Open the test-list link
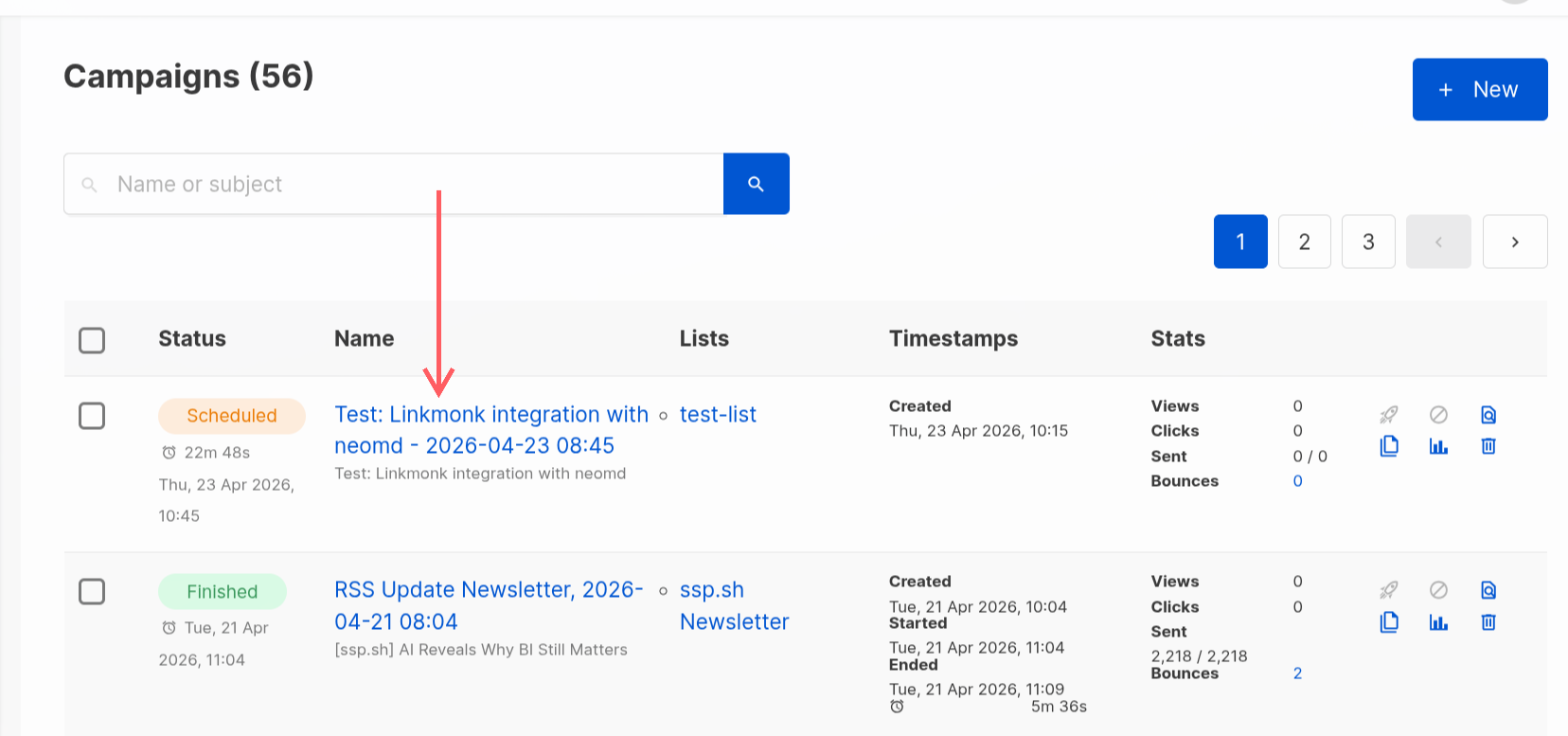1568x736 pixels. [x=718, y=415]
